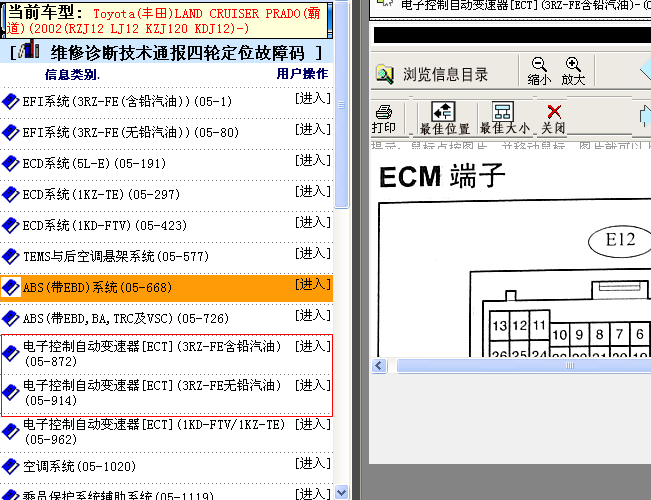Click book icon beside EFI系统 (05-80)

(x=10, y=132)
